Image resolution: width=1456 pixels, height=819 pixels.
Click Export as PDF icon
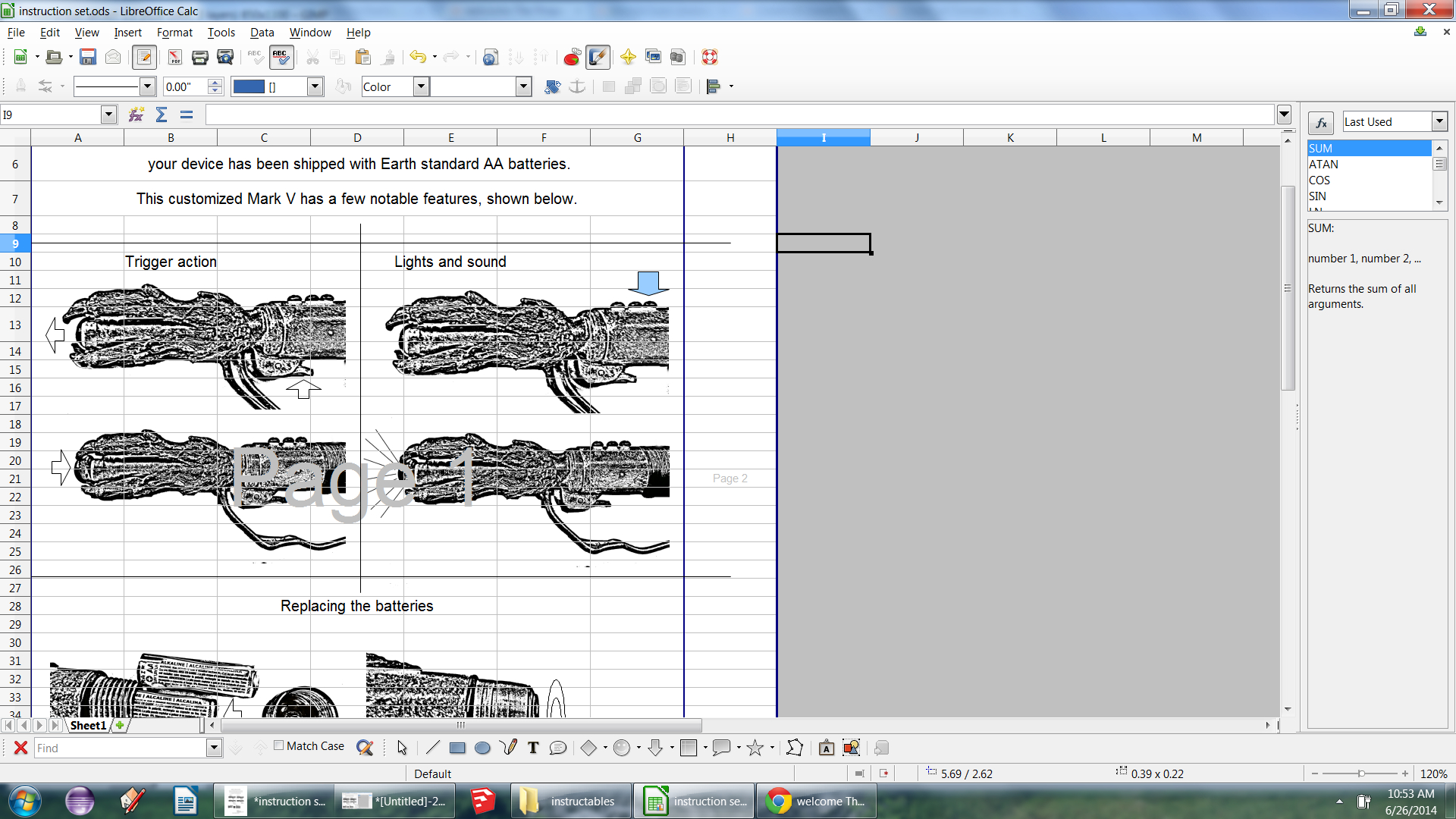point(175,57)
